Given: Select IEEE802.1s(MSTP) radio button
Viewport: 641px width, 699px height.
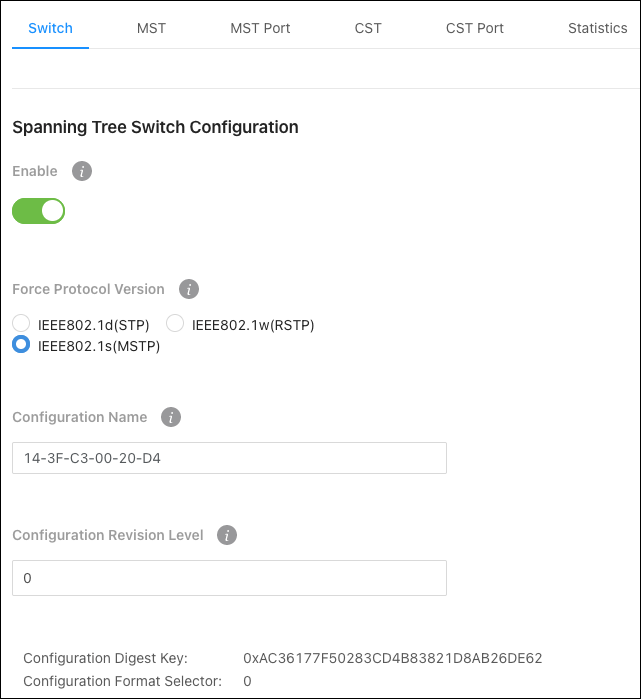Looking at the screenshot, I should tap(21, 345).
